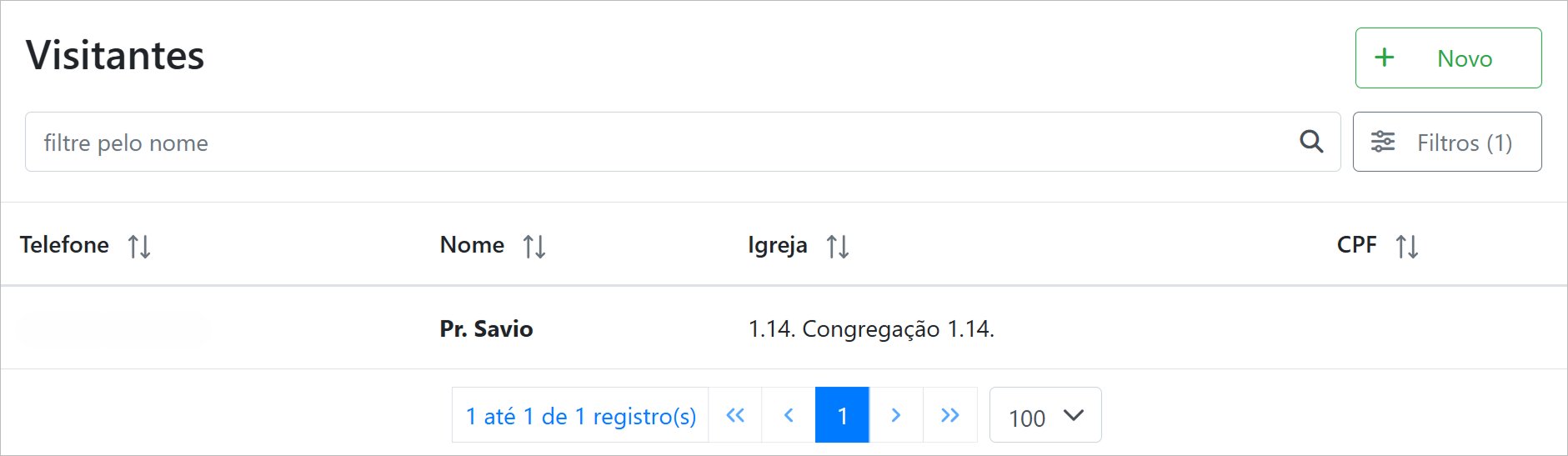Click the sliders icon beside Filtros

(x=1383, y=142)
